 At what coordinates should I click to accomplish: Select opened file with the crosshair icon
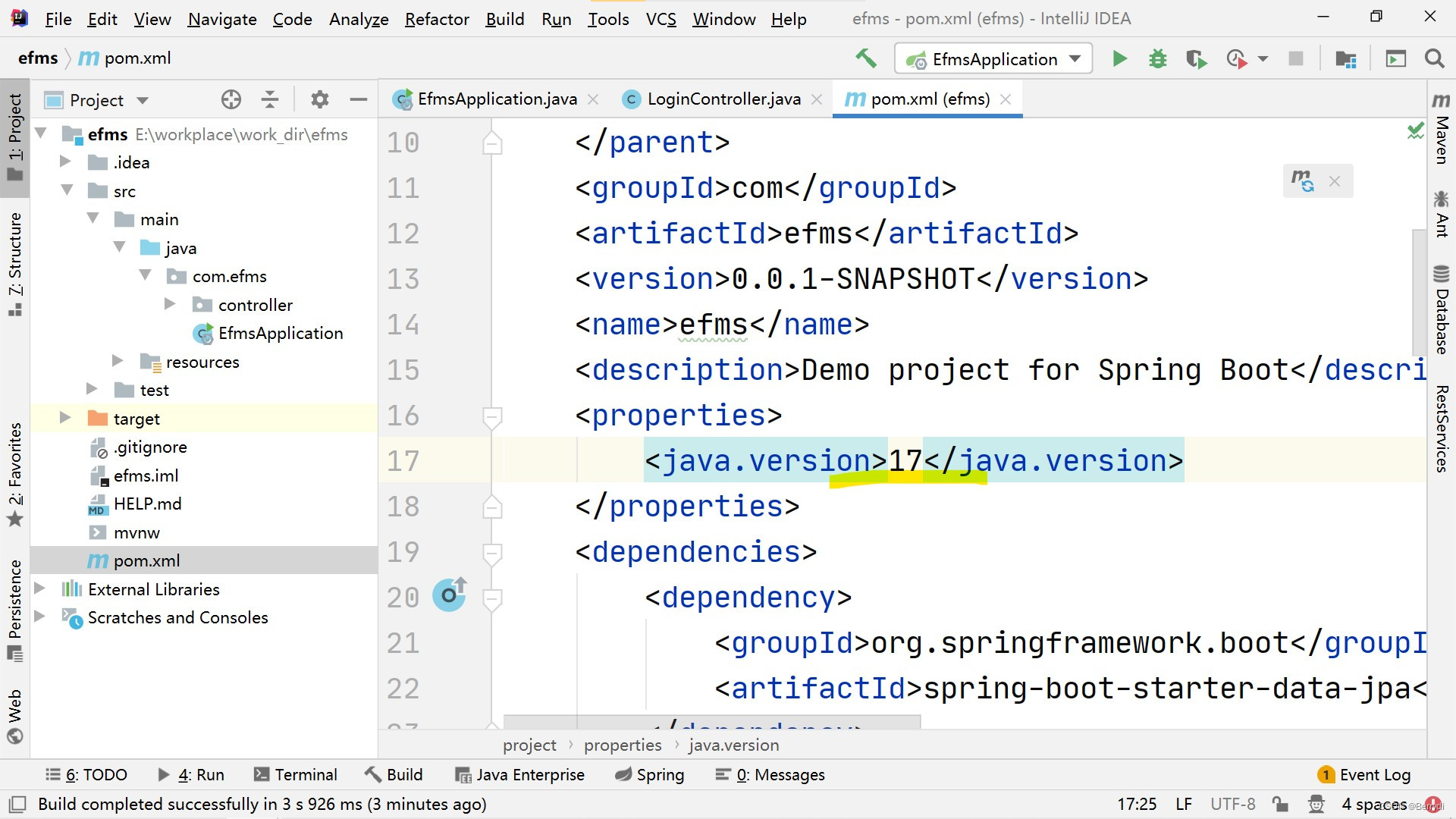coord(231,99)
